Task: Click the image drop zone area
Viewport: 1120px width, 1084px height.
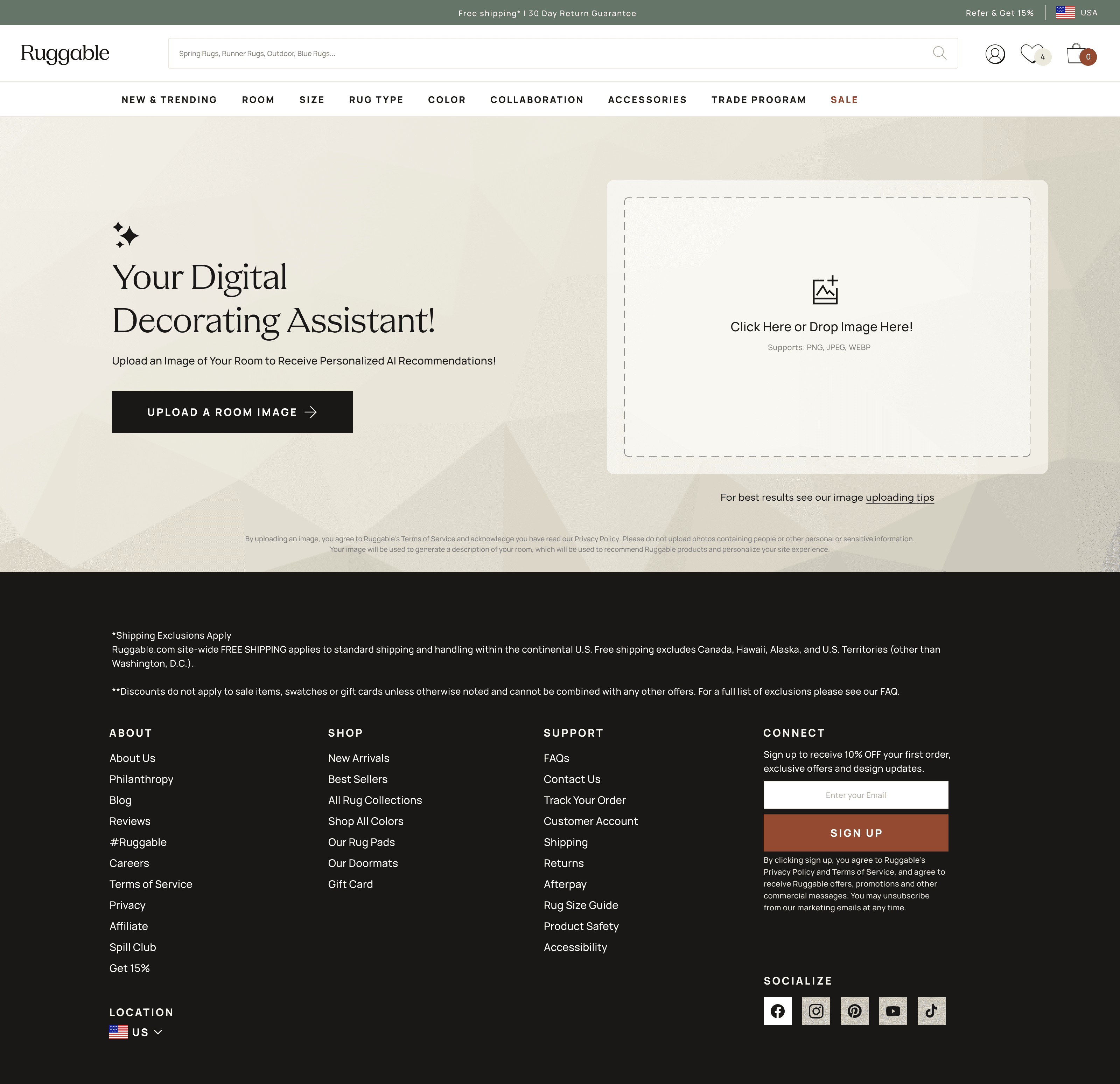Action: pyautogui.click(x=827, y=327)
